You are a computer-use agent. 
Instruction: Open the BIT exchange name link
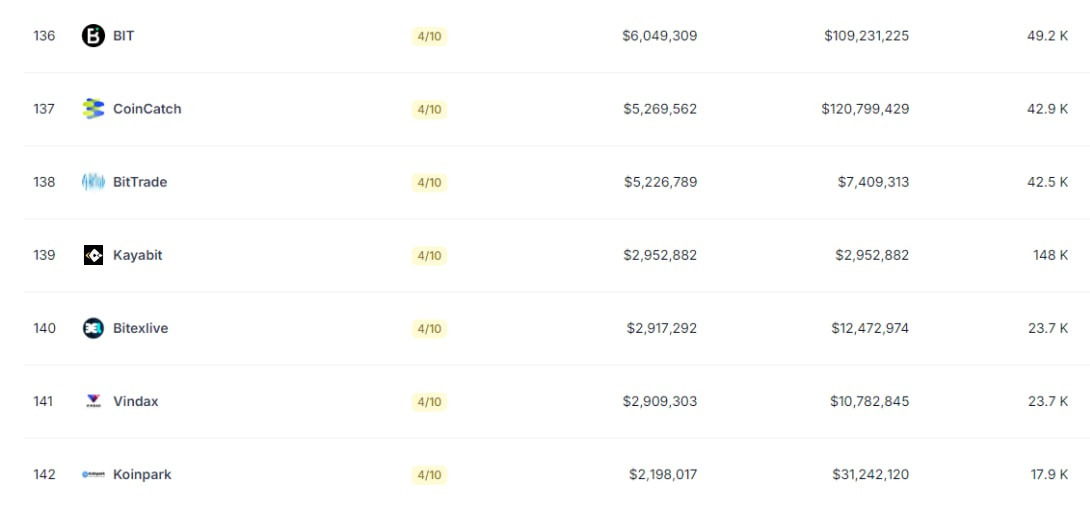click(x=124, y=35)
